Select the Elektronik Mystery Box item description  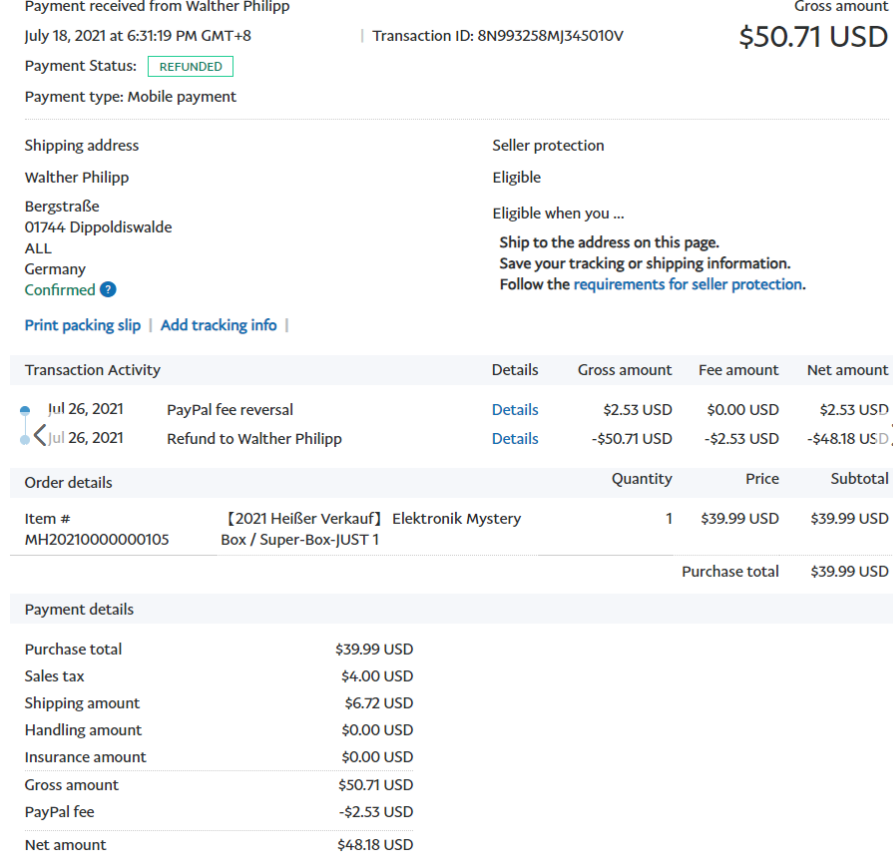tap(370, 529)
